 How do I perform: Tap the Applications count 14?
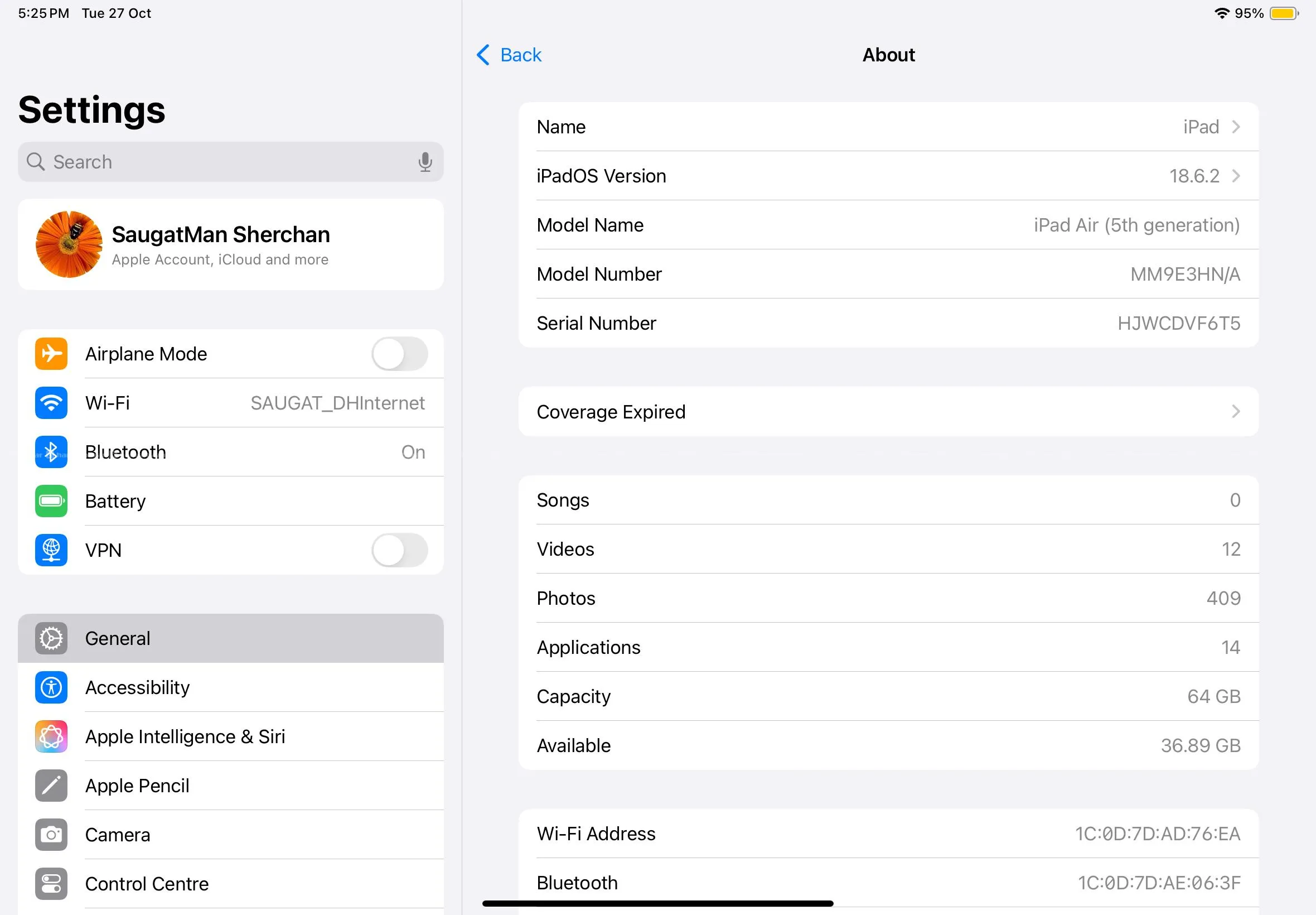pos(1231,648)
